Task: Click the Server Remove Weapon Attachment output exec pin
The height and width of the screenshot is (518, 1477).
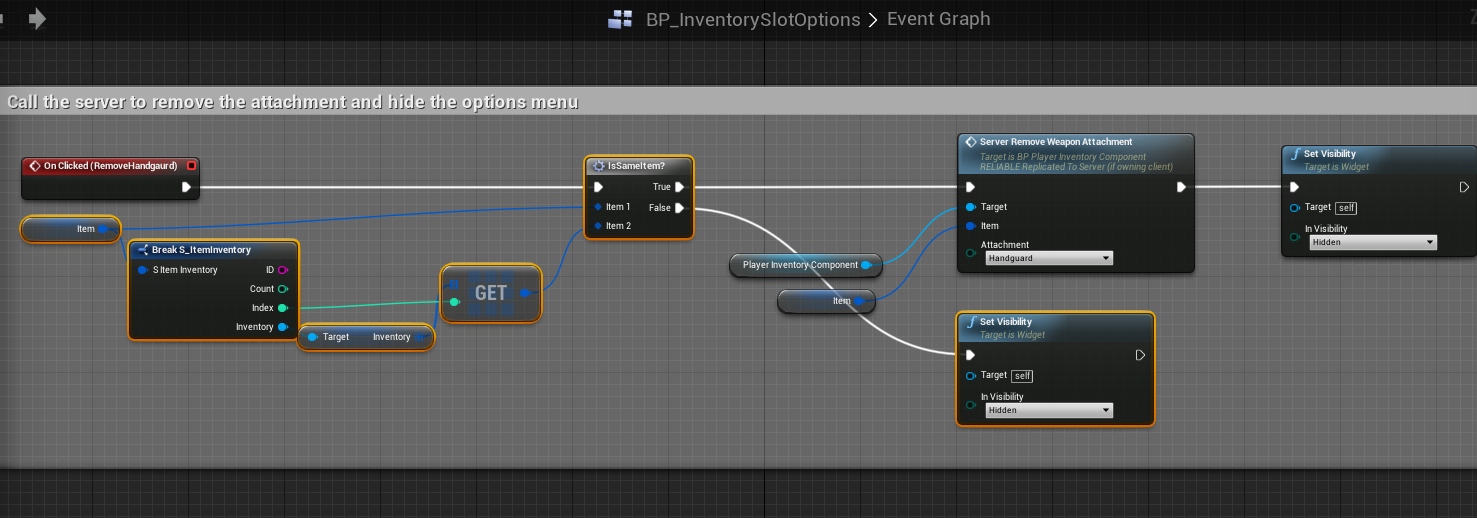Action: pyautogui.click(x=1181, y=187)
